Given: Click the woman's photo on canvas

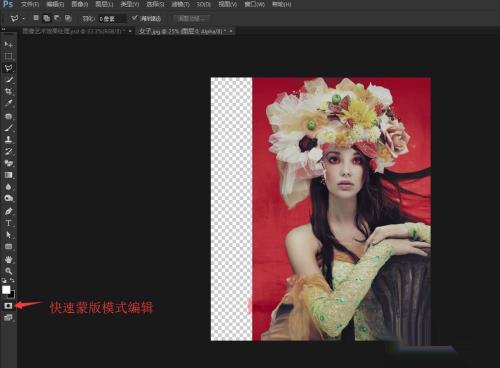Looking at the screenshot, I should point(341,209).
